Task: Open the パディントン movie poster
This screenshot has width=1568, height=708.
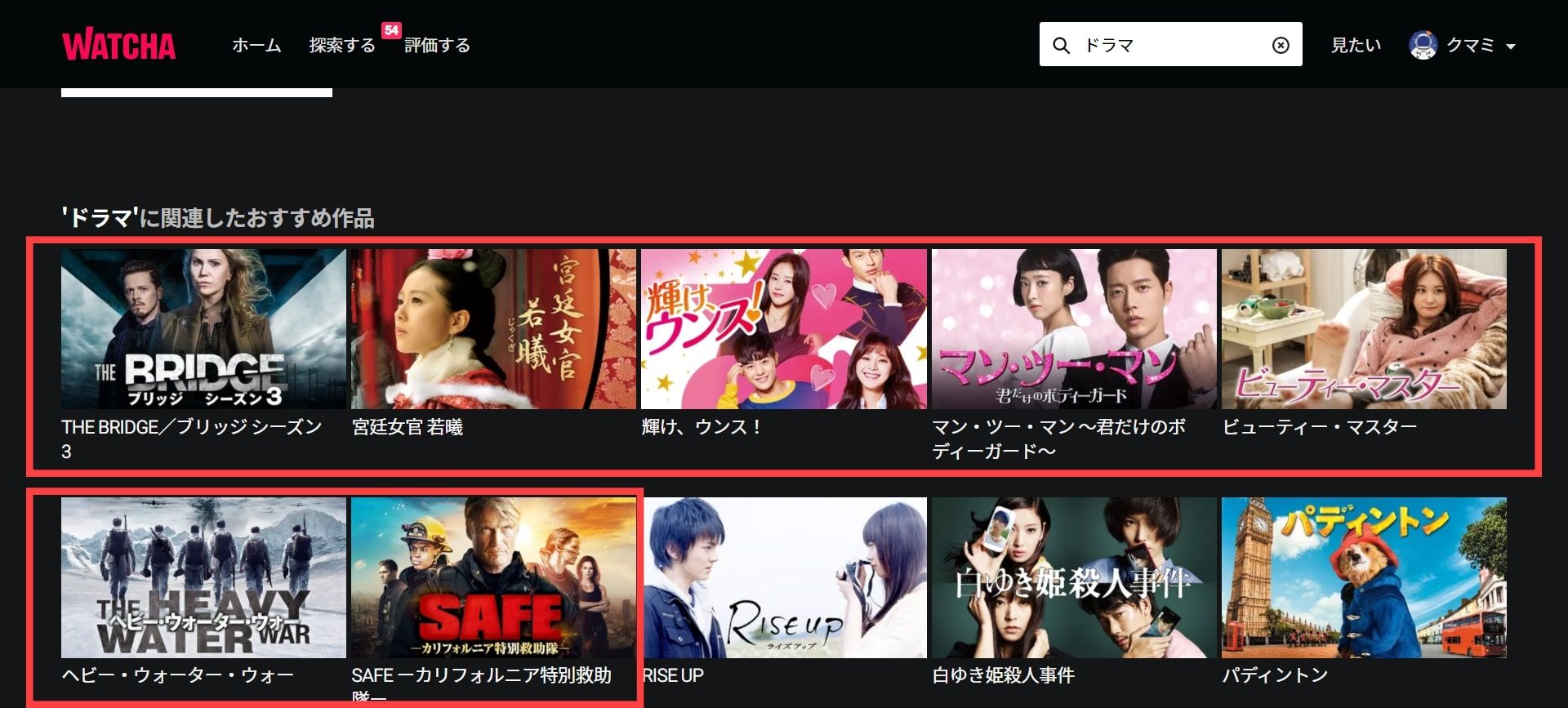Action: click(1363, 577)
